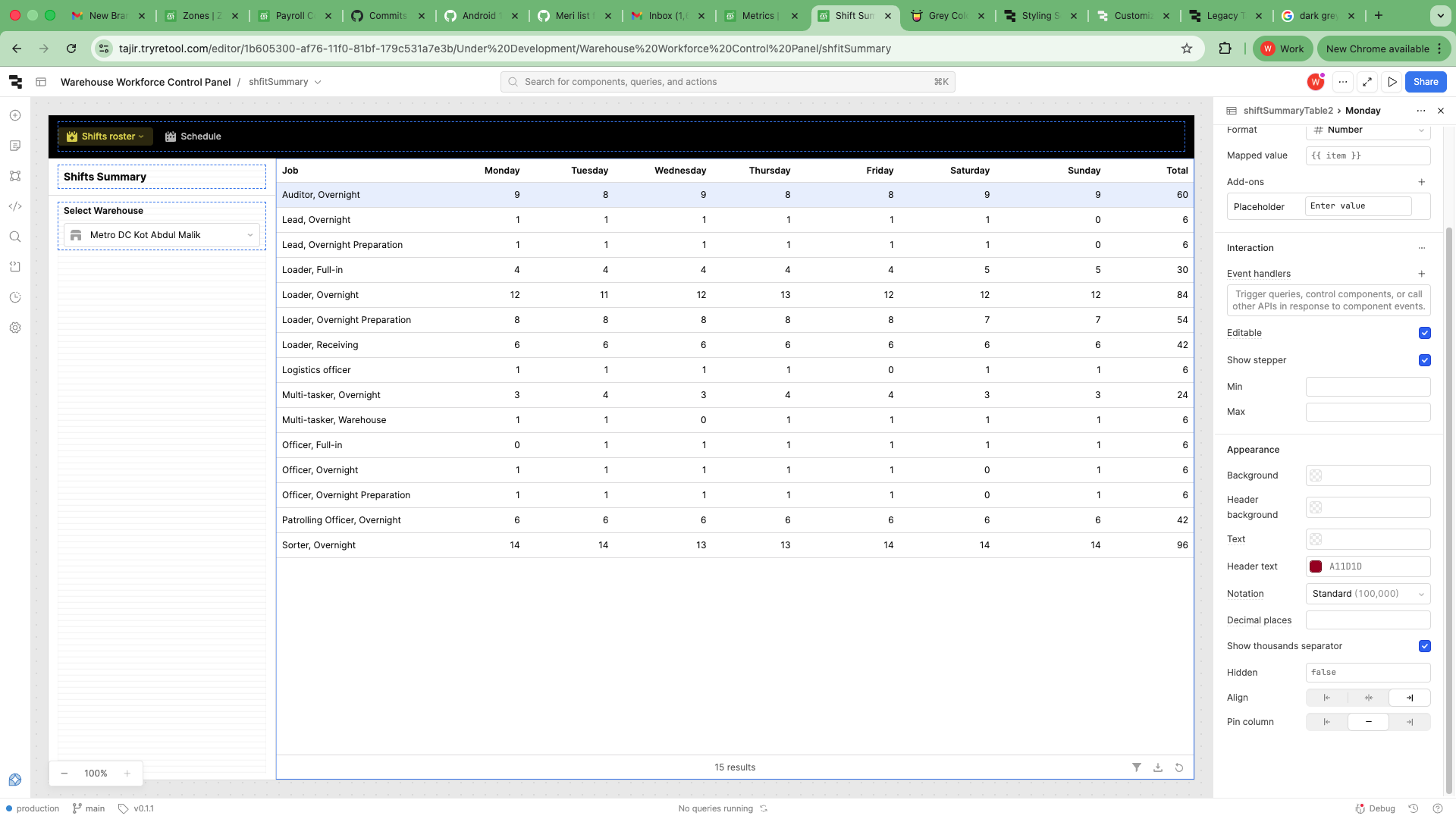Click the add component plus icon
Screen dimensions: 1456x819
click(x=15, y=115)
